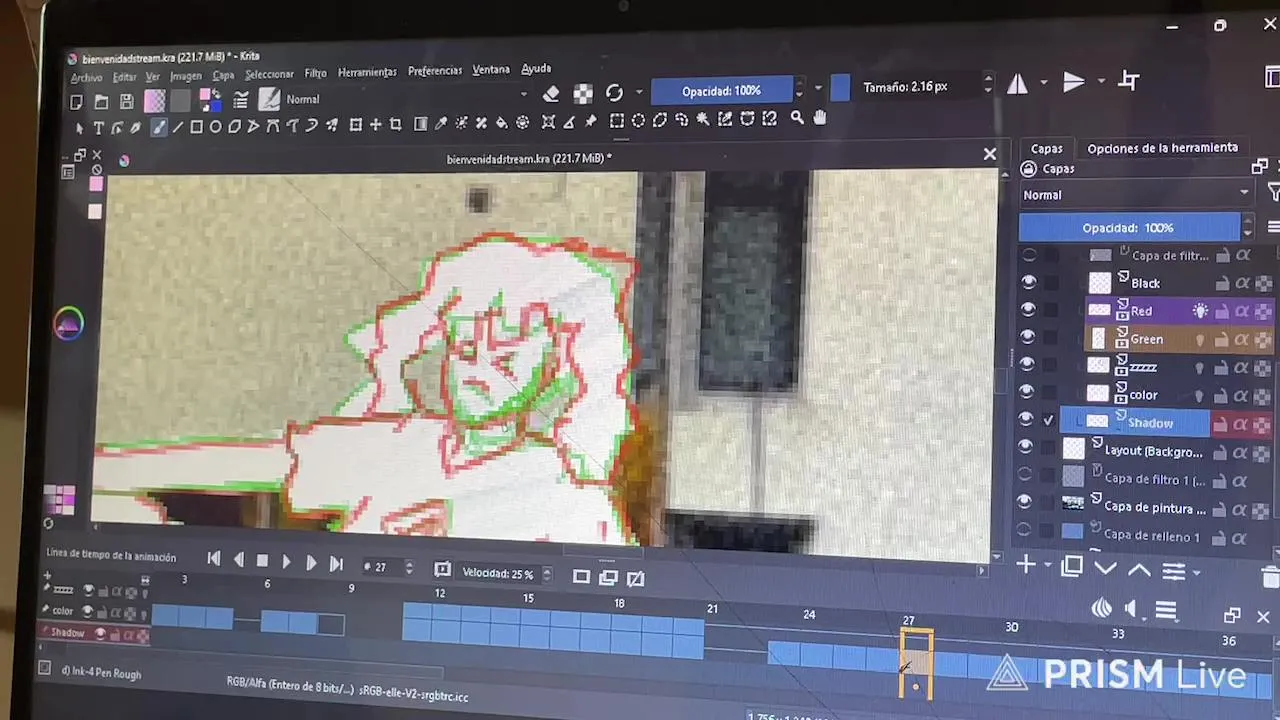Reload the original brush preset
The width and height of the screenshot is (1280, 720).
[x=614, y=93]
